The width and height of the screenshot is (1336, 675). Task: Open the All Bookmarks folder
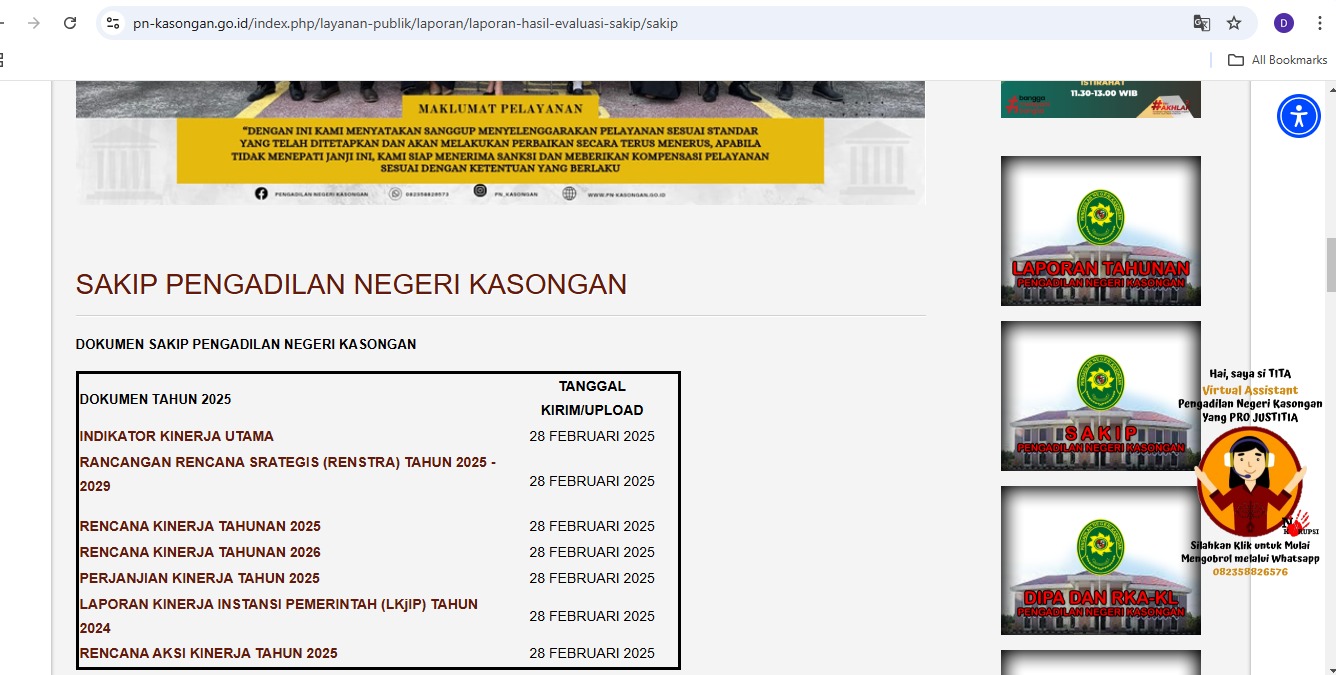point(1276,60)
